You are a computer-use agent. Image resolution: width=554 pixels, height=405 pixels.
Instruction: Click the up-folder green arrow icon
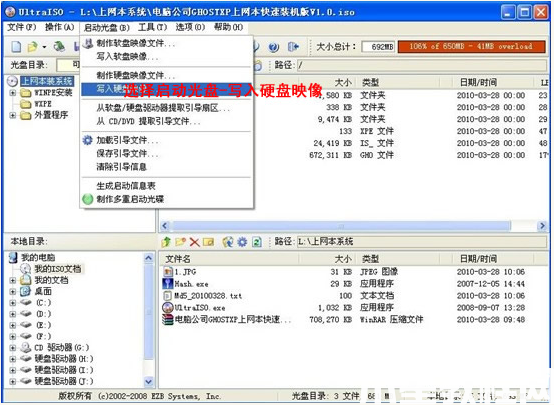(x=166, y=242)
